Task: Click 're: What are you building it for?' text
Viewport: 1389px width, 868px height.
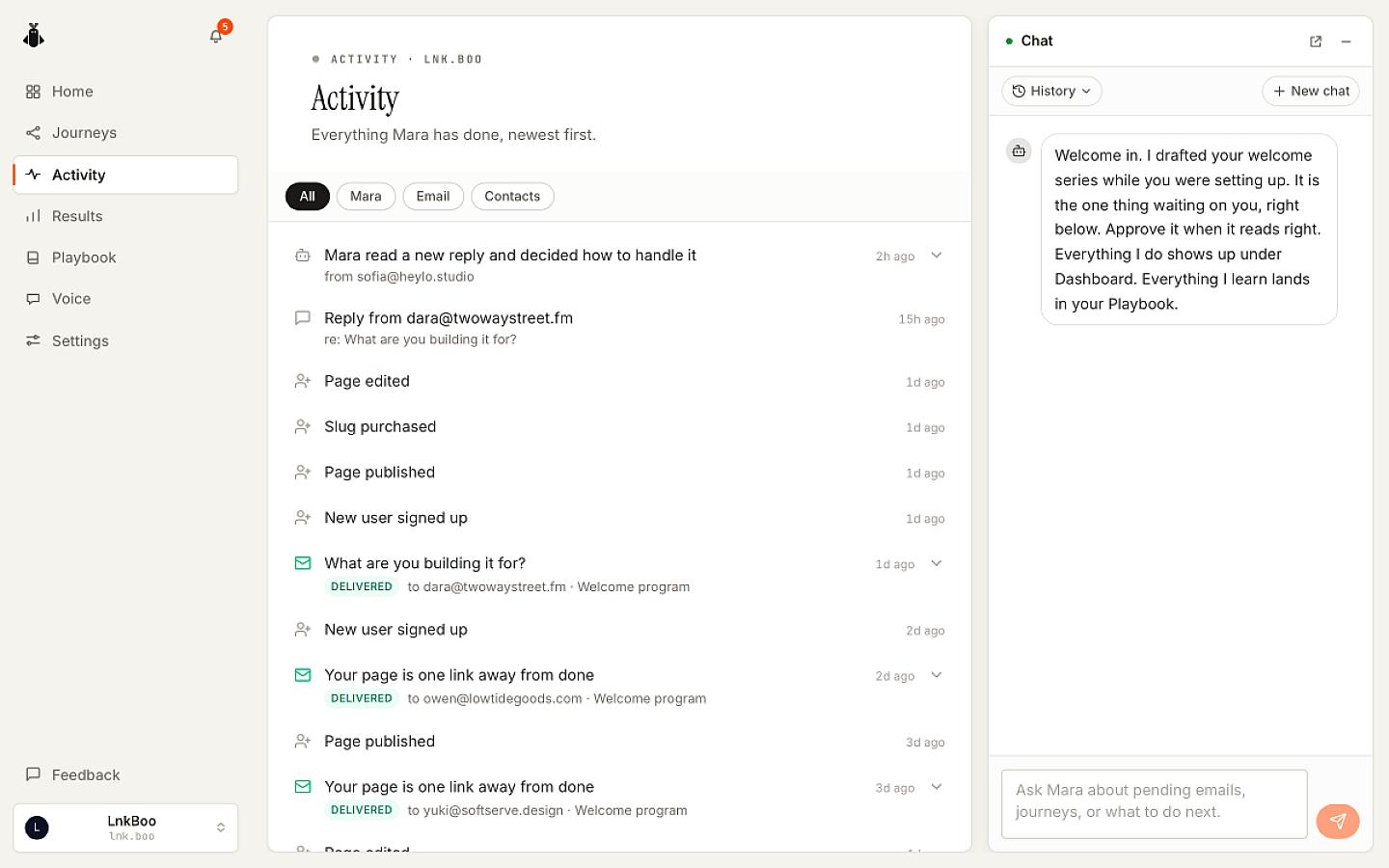Action: point(421,339)
